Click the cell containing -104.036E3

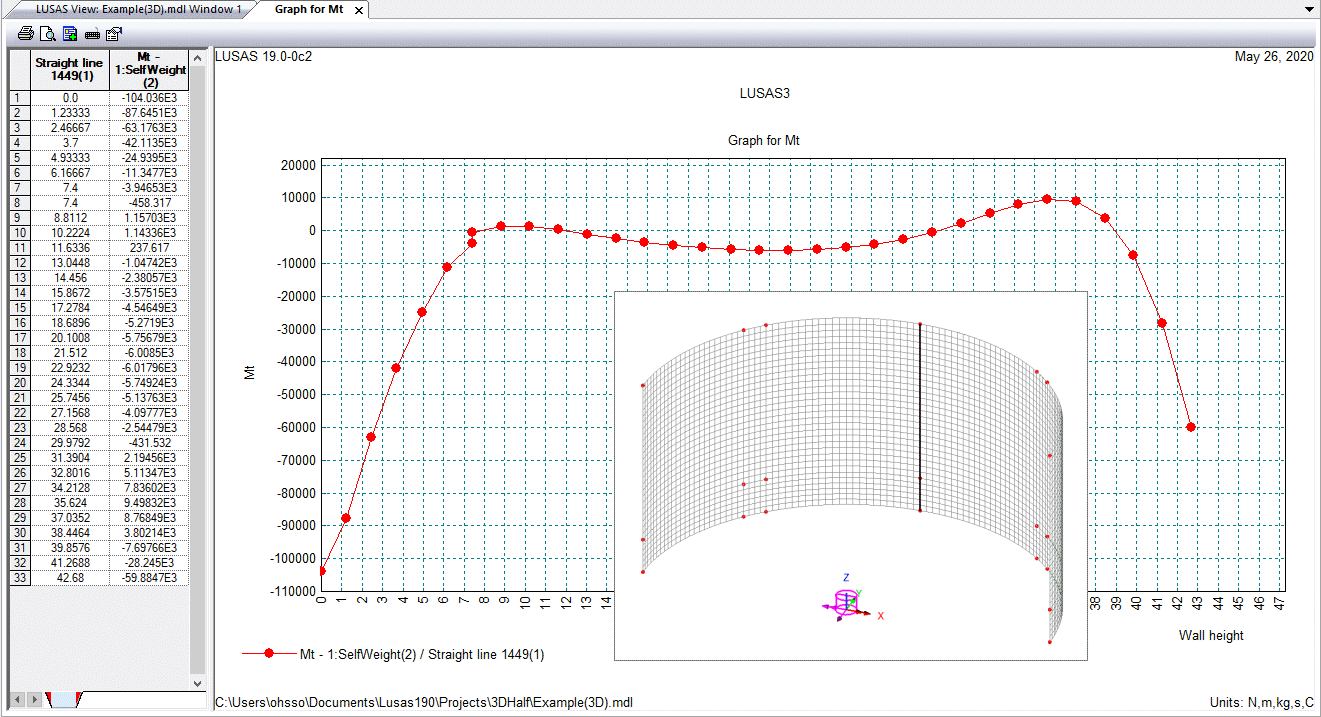[x=150, y=98]
